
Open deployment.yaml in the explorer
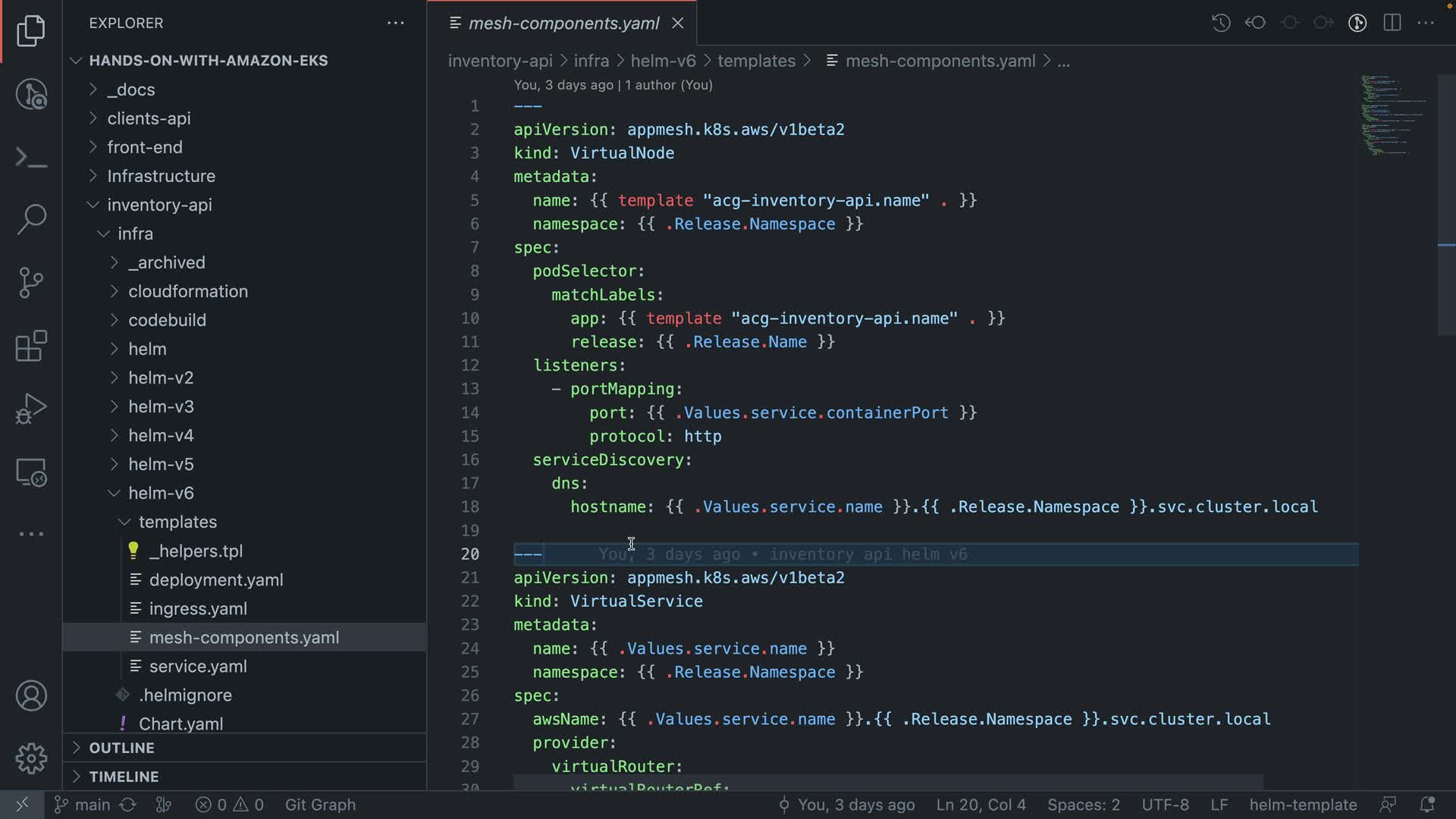coord(215,579)
